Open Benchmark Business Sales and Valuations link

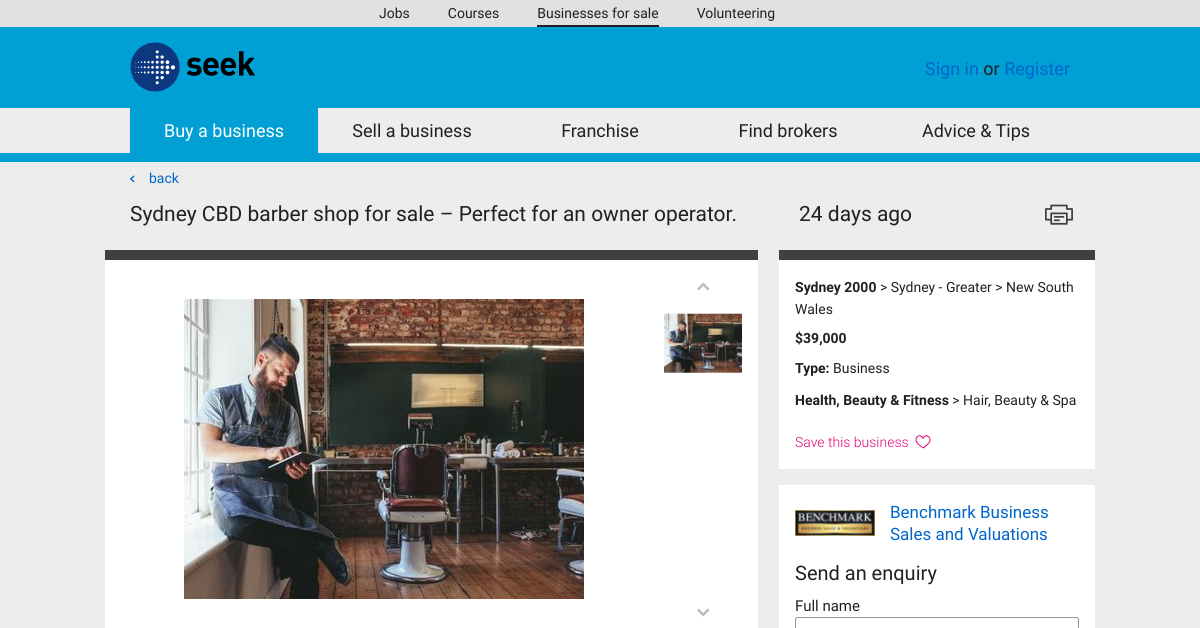click(968, 523)
